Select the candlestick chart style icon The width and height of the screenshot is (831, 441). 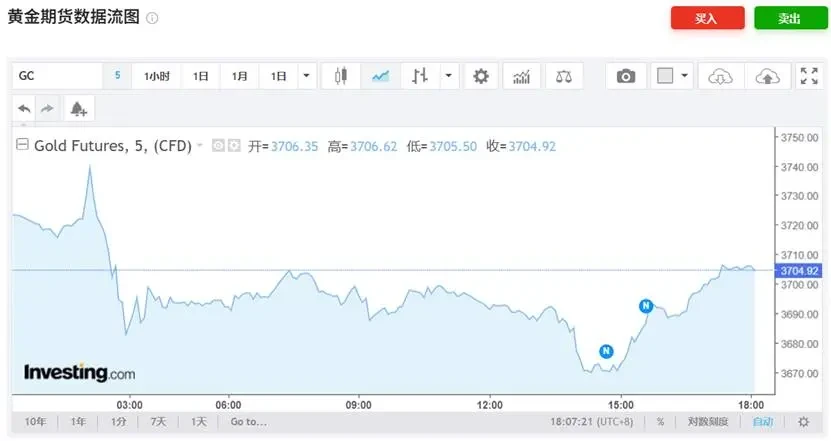click(x=341, y=76)
